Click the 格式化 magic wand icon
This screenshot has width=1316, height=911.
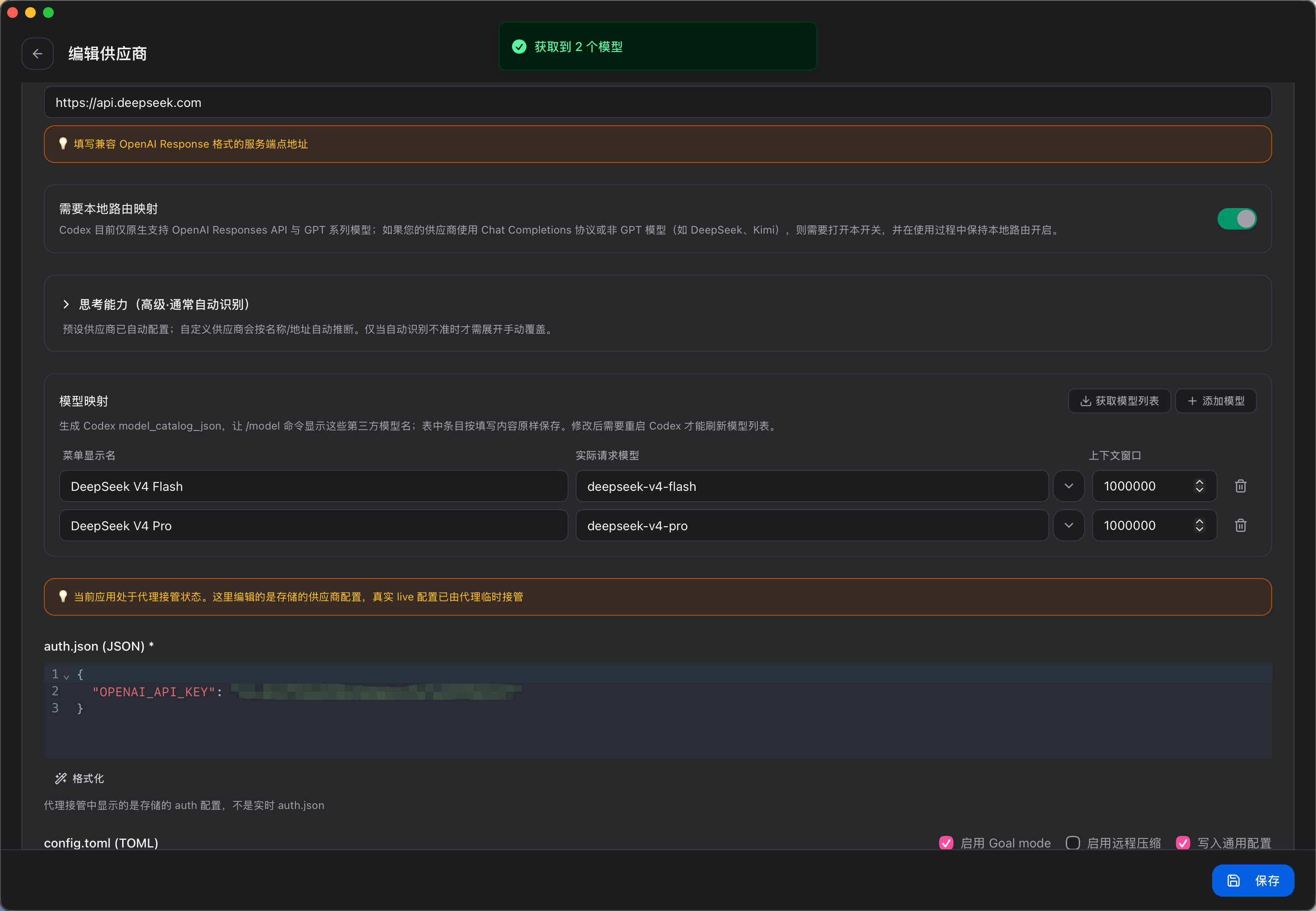tap(60, 779)
